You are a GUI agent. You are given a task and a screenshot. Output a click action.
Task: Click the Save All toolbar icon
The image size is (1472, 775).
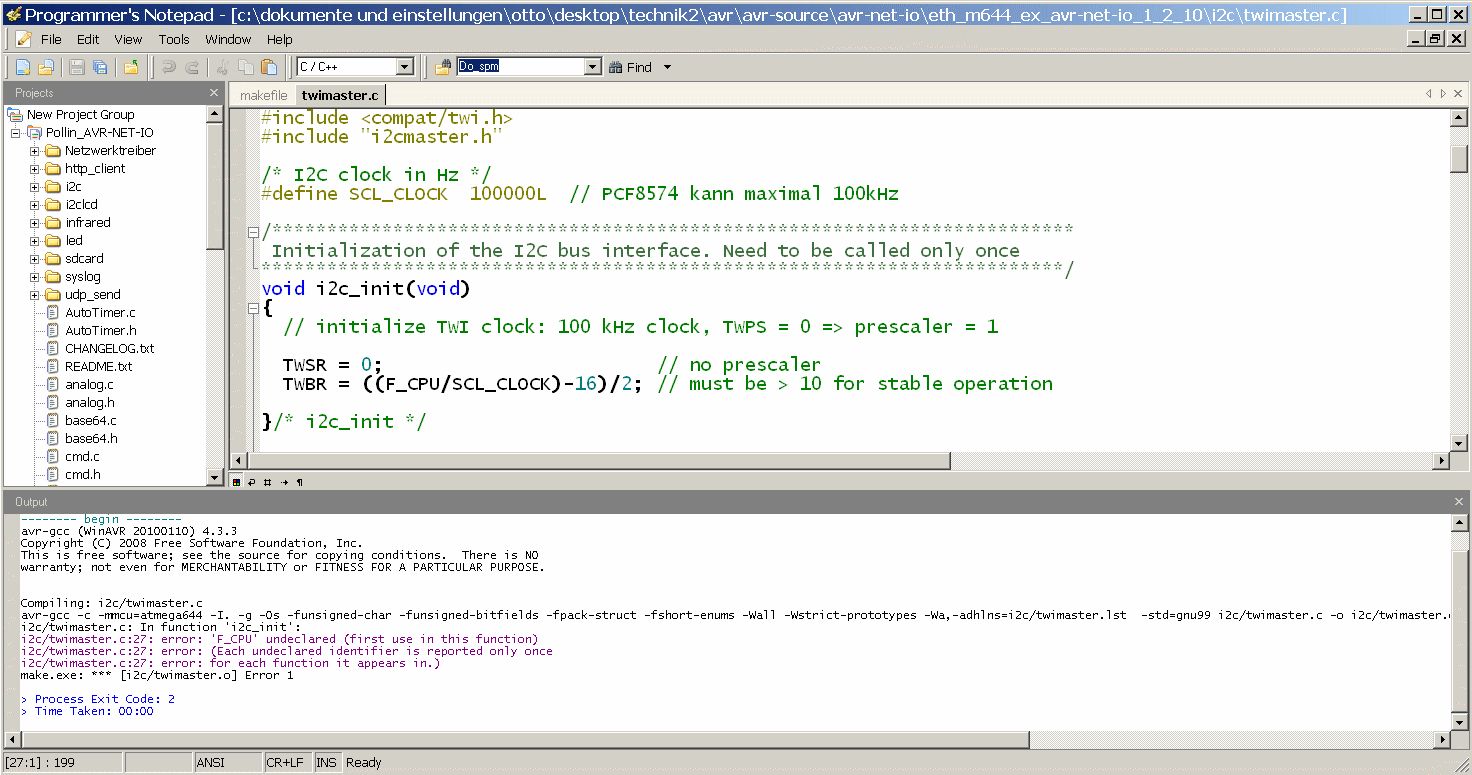click(x=100, y=67)
